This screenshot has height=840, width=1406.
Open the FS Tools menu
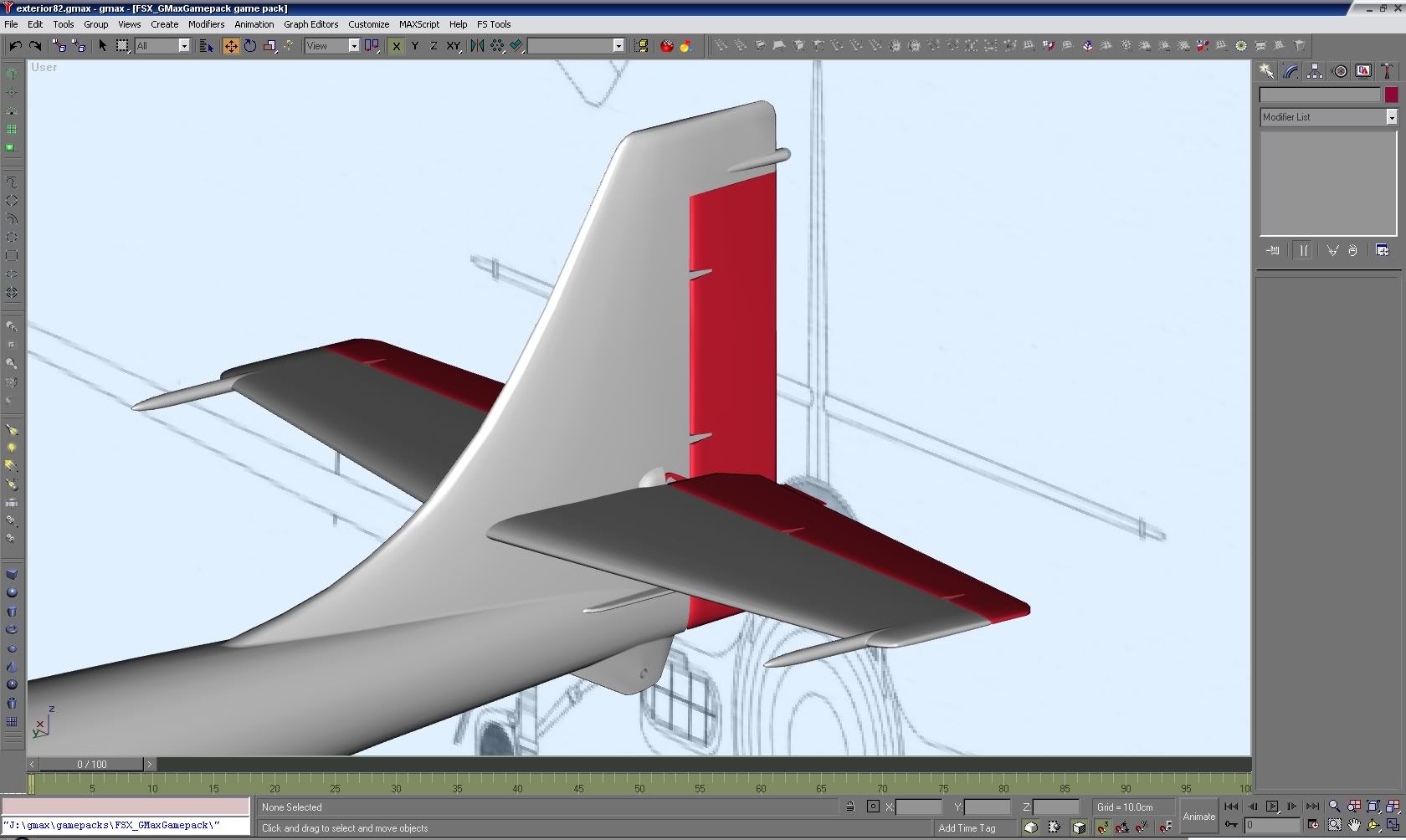[494, 24]
